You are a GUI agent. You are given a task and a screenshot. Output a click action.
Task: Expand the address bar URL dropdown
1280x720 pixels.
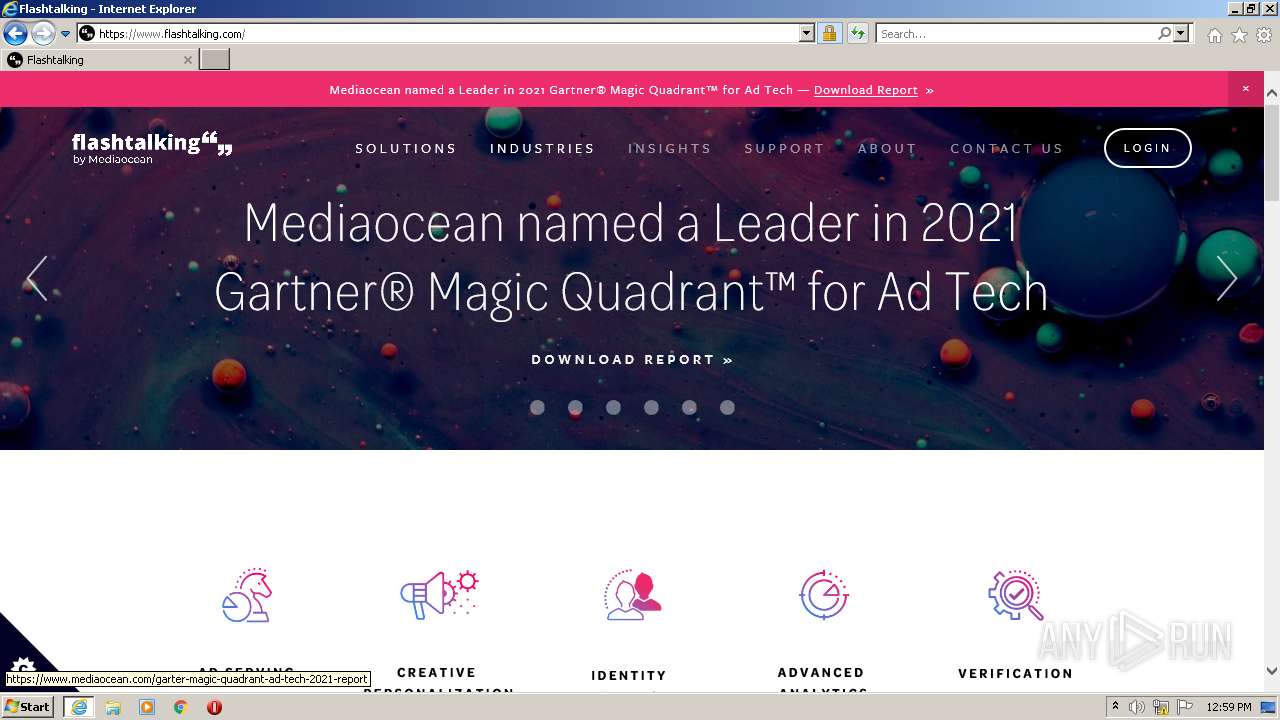tap(807, 33)
